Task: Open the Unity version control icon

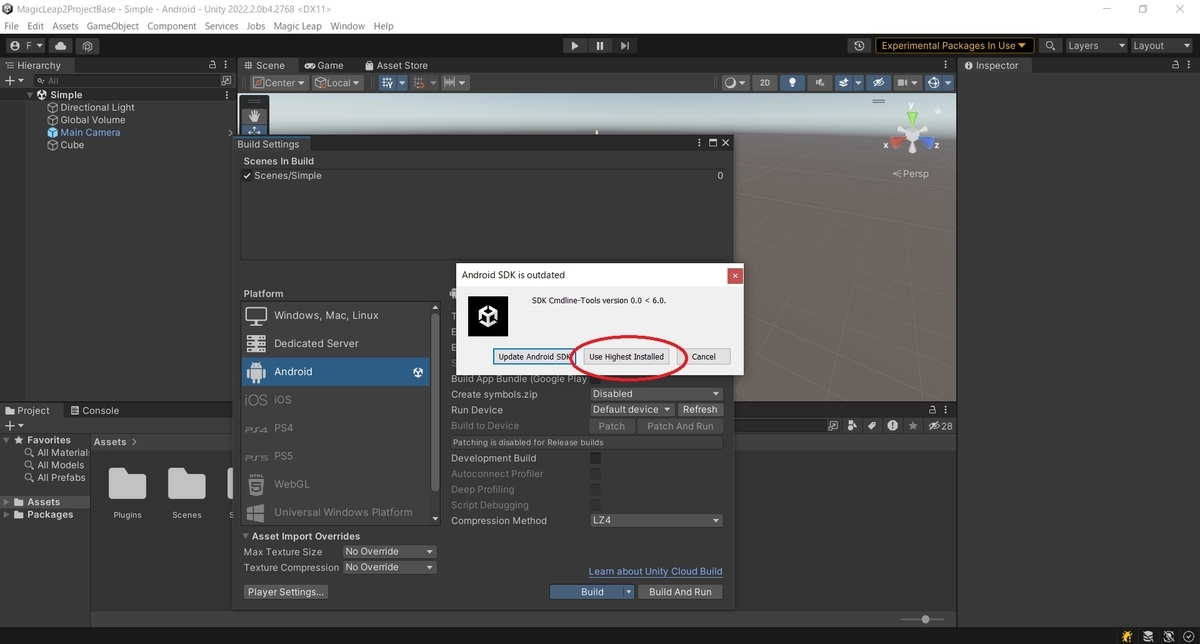Action: click(x=88, y=46)
